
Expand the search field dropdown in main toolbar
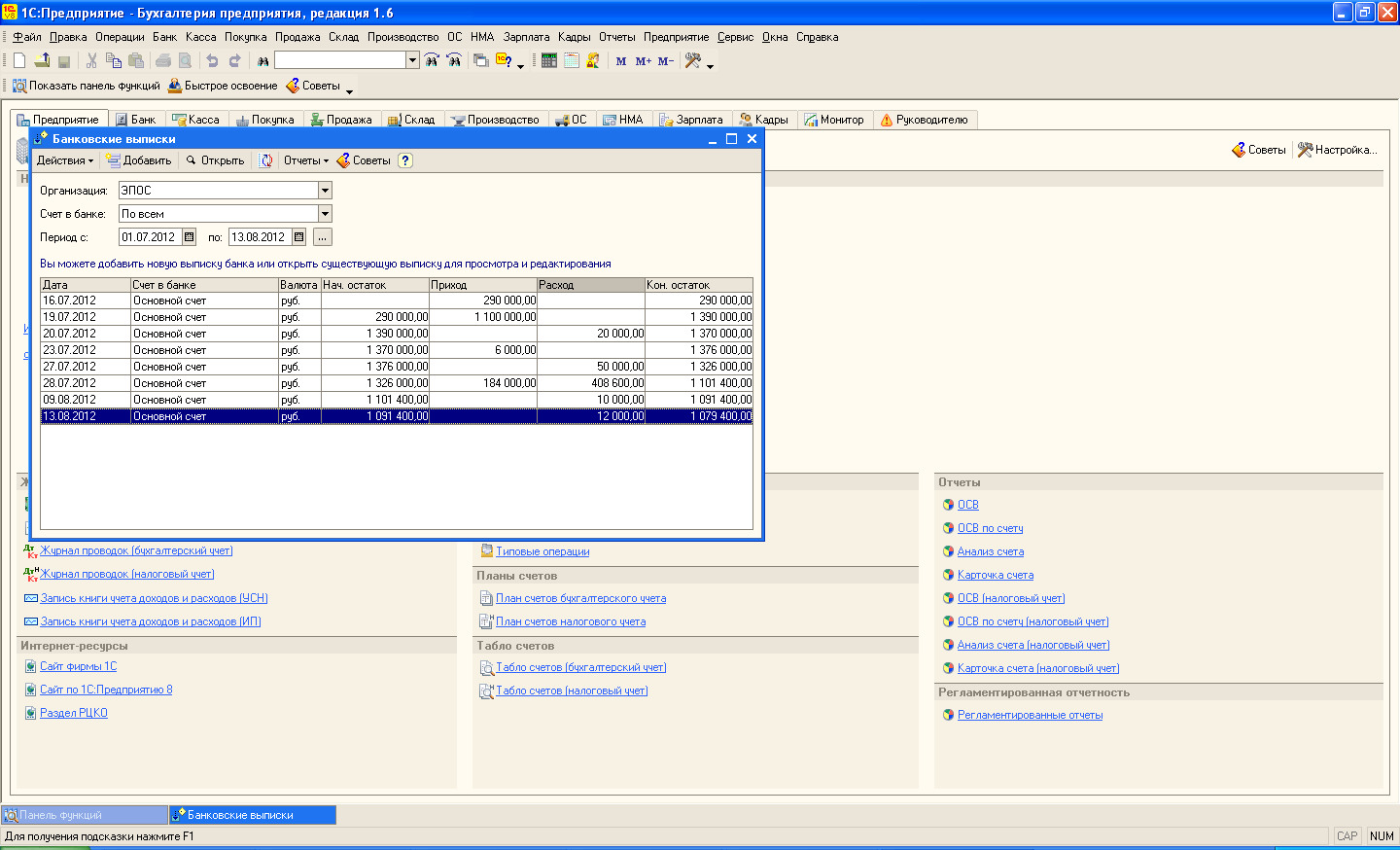(x=412, y=60)
